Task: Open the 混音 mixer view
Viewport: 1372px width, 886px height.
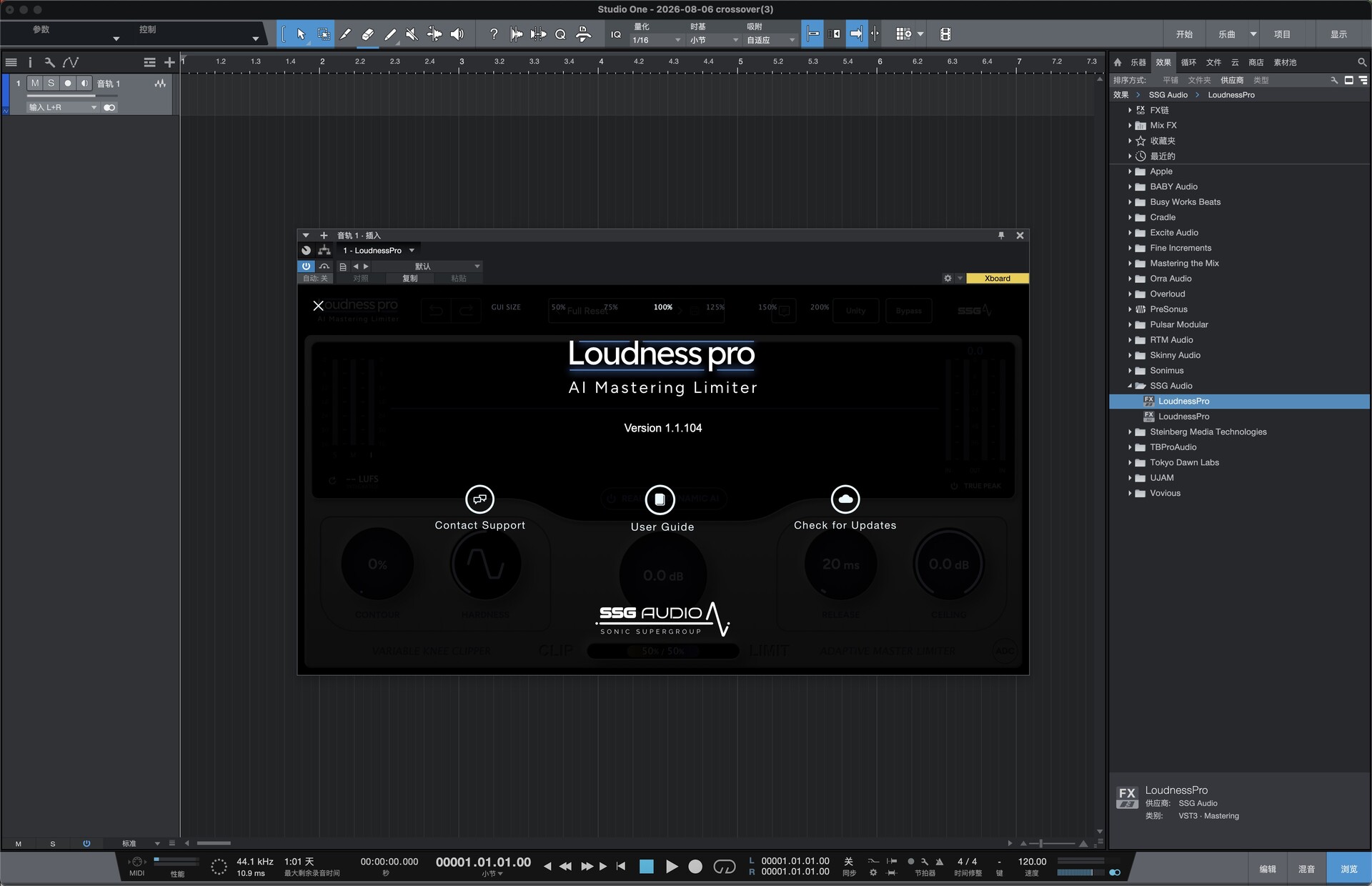Action: (x=1306, y=869)
